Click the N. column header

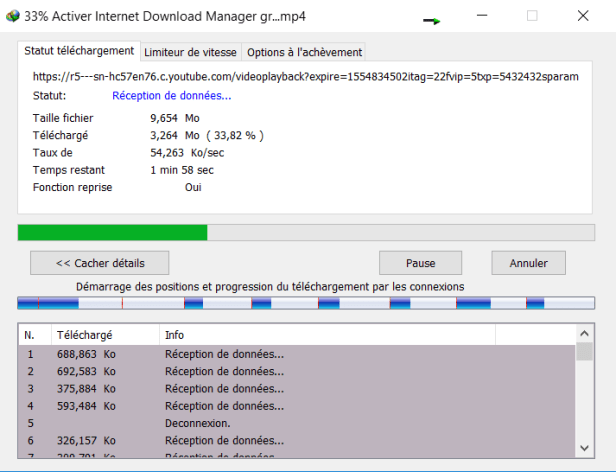click(35, 335)
